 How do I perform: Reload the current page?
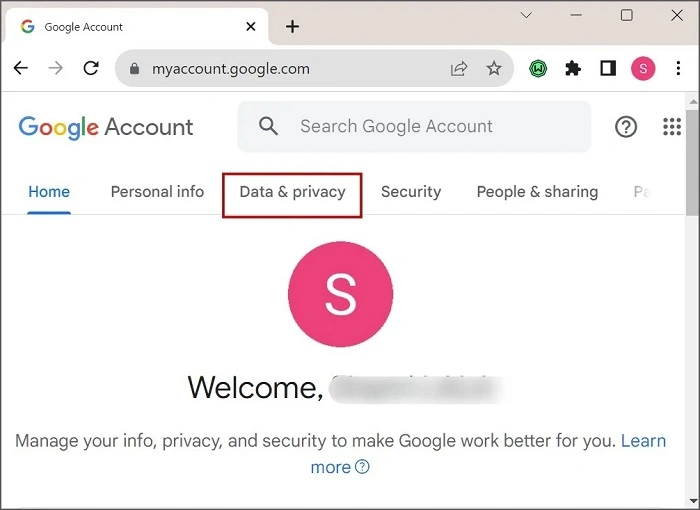91,69
